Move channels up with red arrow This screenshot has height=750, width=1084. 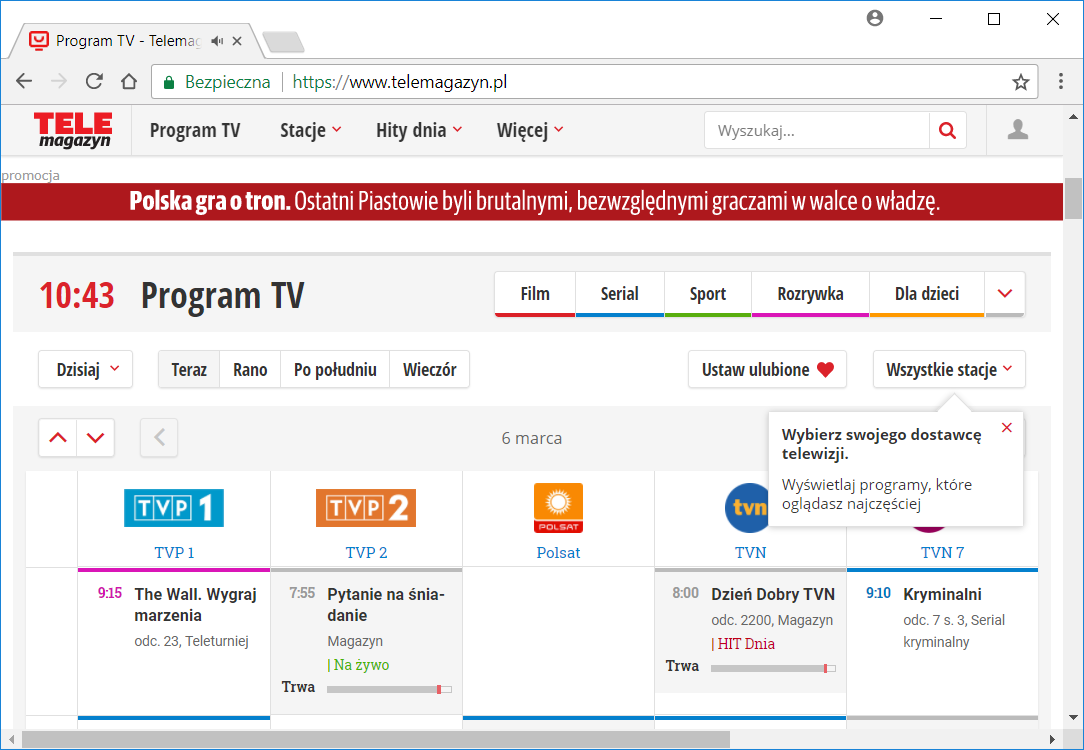click(x=58, y=438)
